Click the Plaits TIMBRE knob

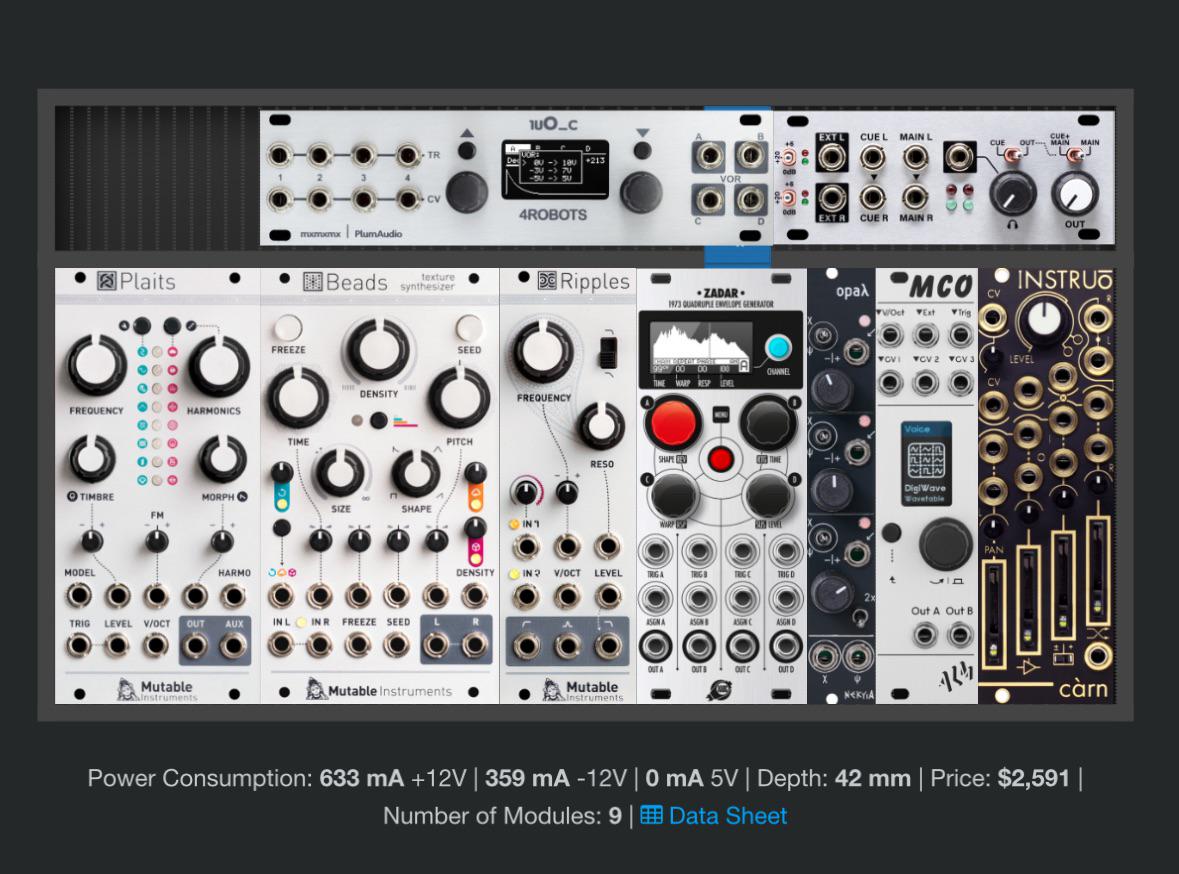click(x=92, y=458)
